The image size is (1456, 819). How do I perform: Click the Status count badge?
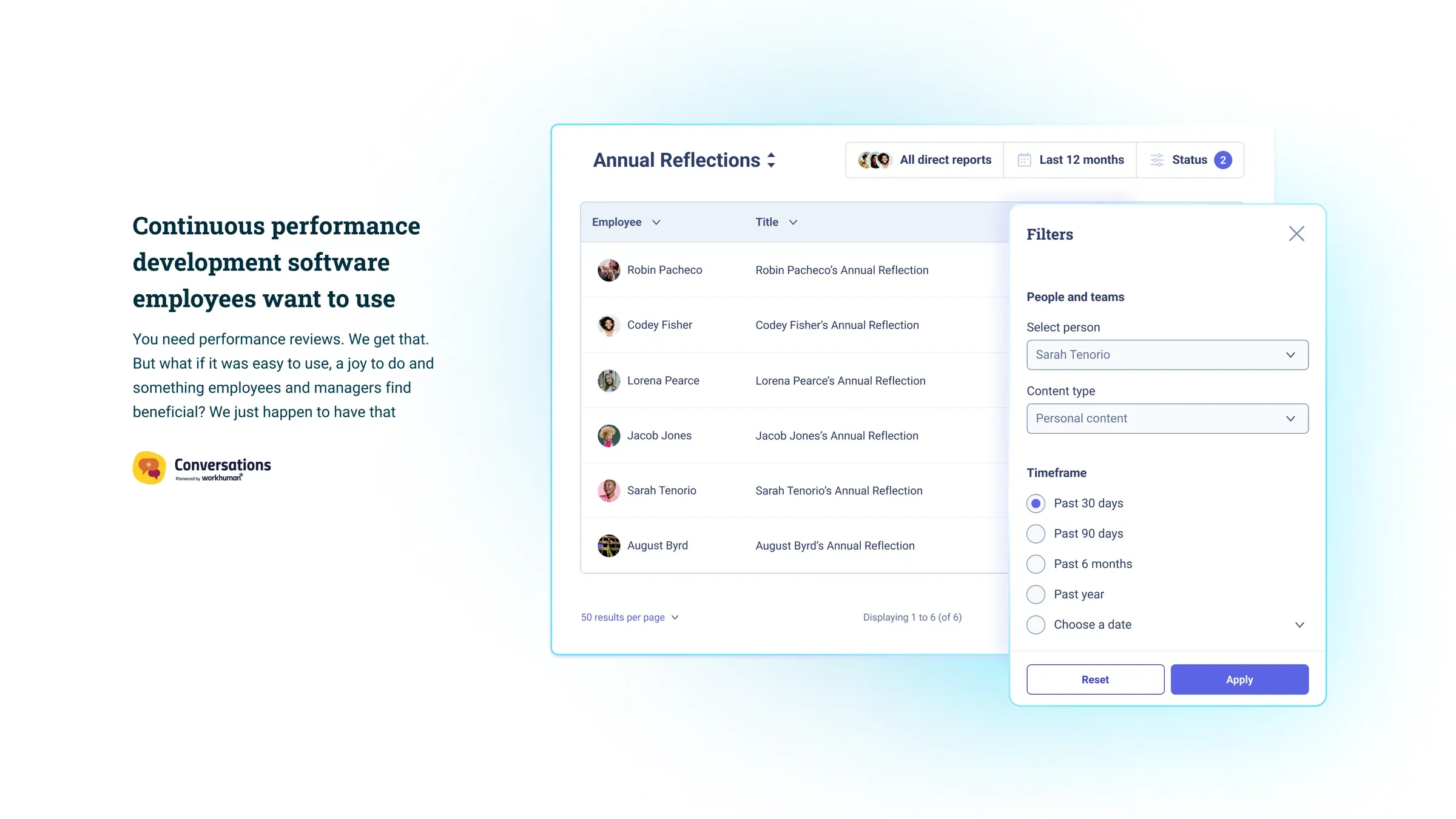click(1223, 160)
